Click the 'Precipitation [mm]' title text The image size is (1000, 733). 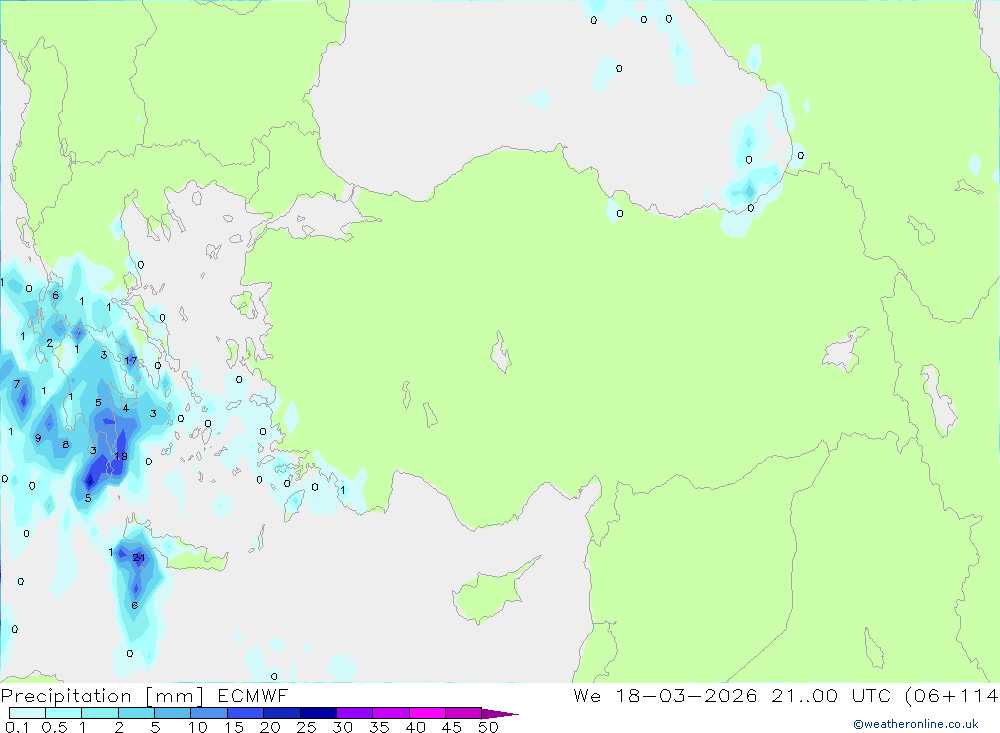pos(102,696)
